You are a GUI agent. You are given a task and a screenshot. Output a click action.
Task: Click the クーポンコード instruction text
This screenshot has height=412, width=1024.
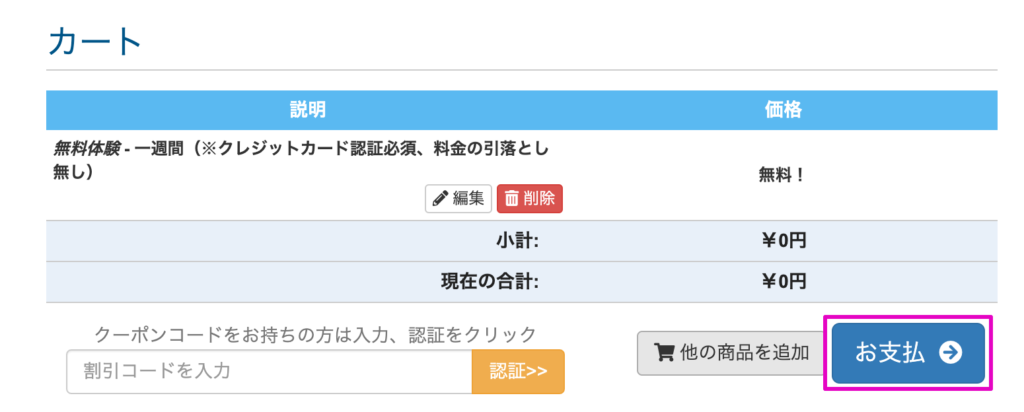[x=315, y=334]
